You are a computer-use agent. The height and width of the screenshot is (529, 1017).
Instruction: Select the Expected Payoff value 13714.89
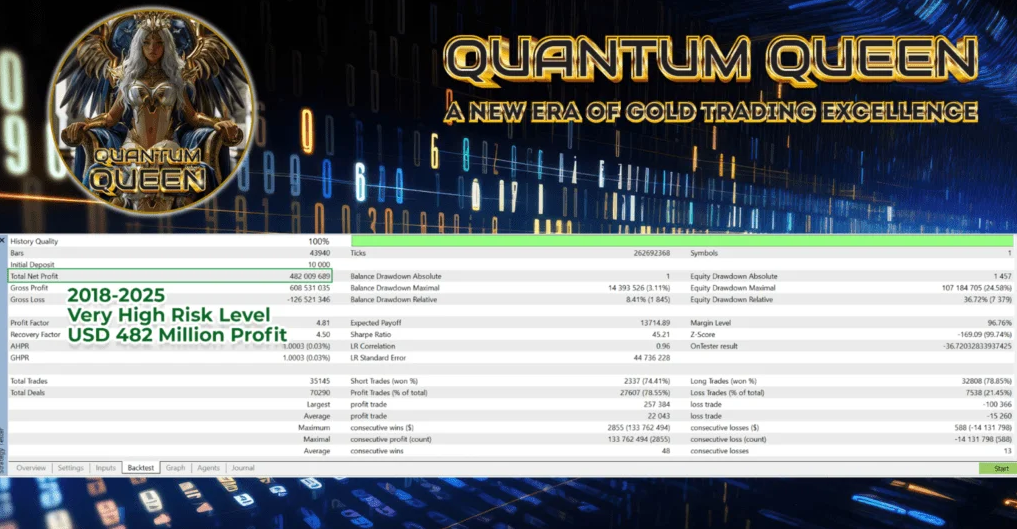(x=655, y=323)
